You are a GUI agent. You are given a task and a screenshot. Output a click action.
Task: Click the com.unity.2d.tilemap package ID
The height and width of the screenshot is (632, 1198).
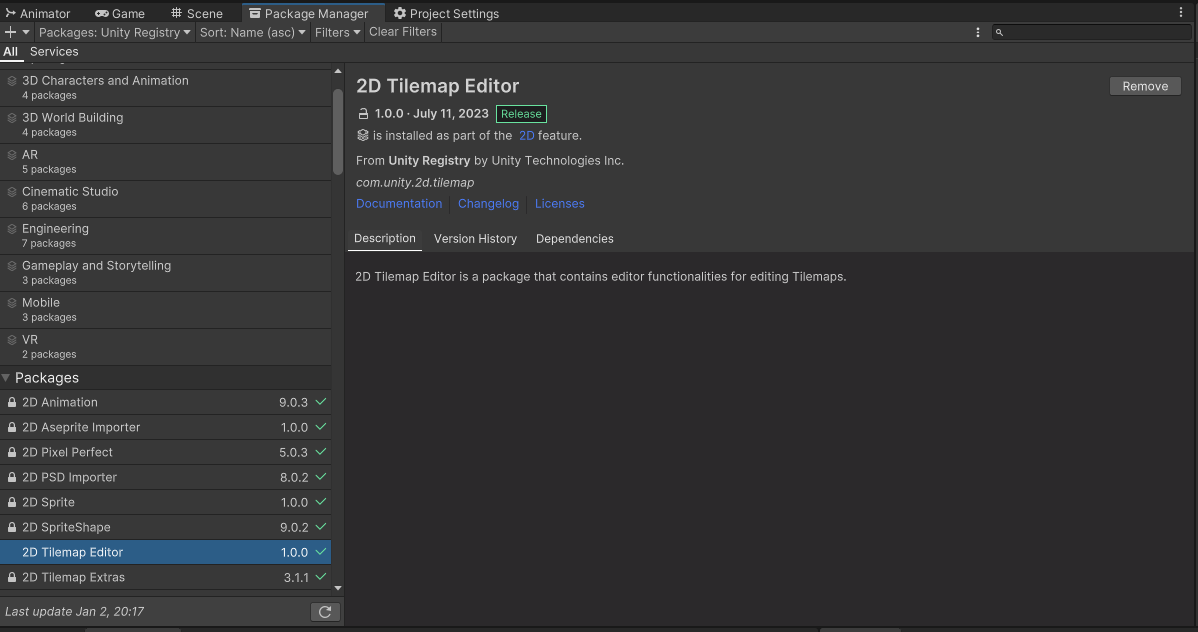(x=415, y=183)
